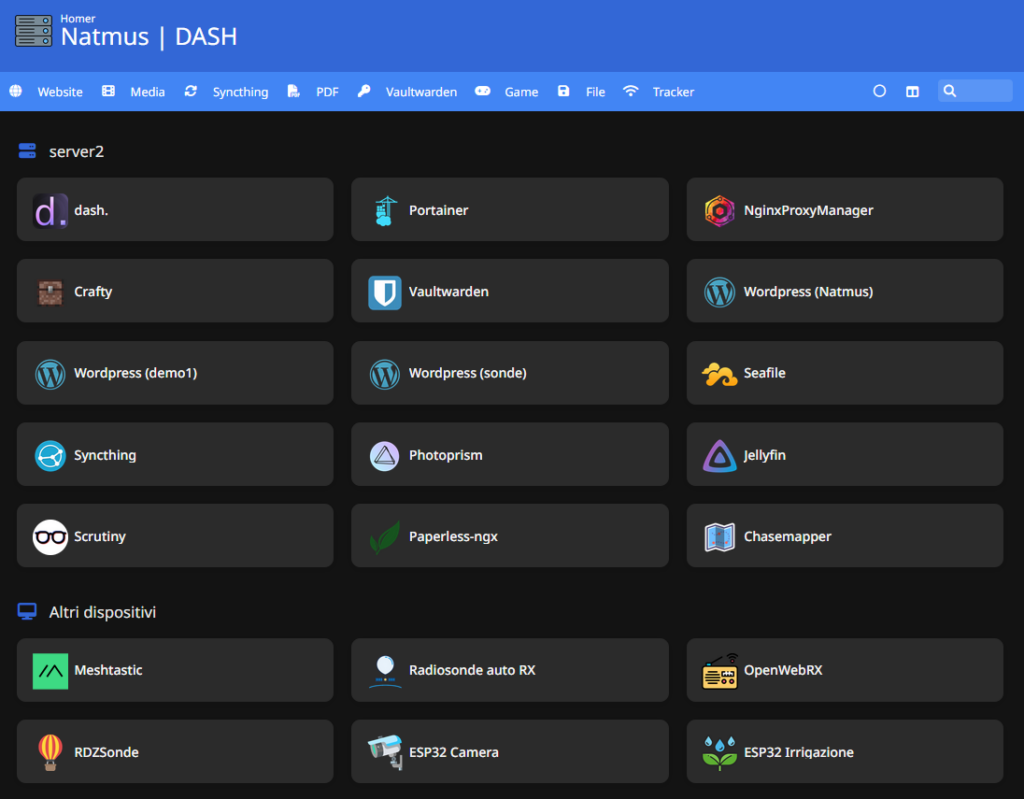Click the PDF file icon in navbar
1024x799 pixels.
coord(293,91)
